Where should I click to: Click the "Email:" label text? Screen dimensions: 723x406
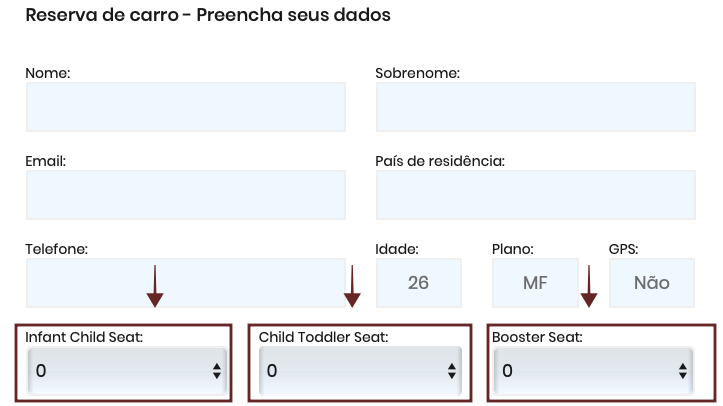coord(45,161)
